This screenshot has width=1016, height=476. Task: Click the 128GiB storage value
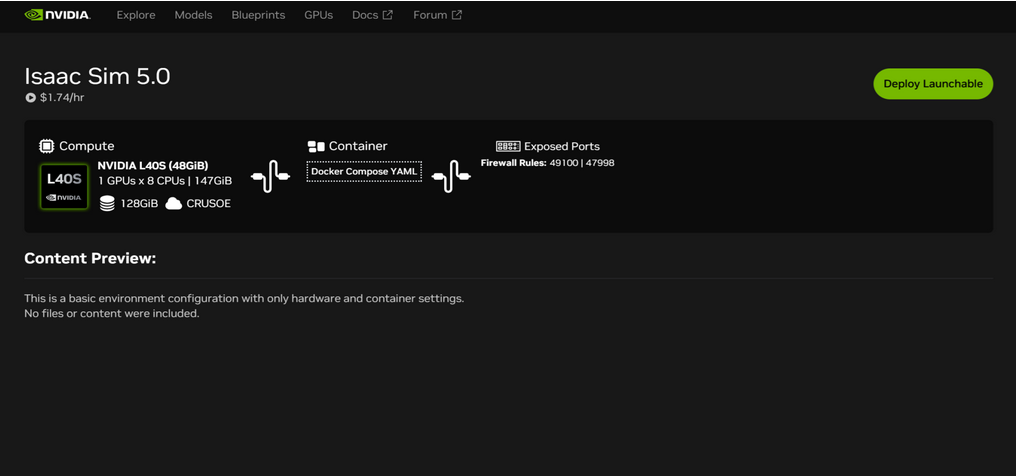point(139,204)
